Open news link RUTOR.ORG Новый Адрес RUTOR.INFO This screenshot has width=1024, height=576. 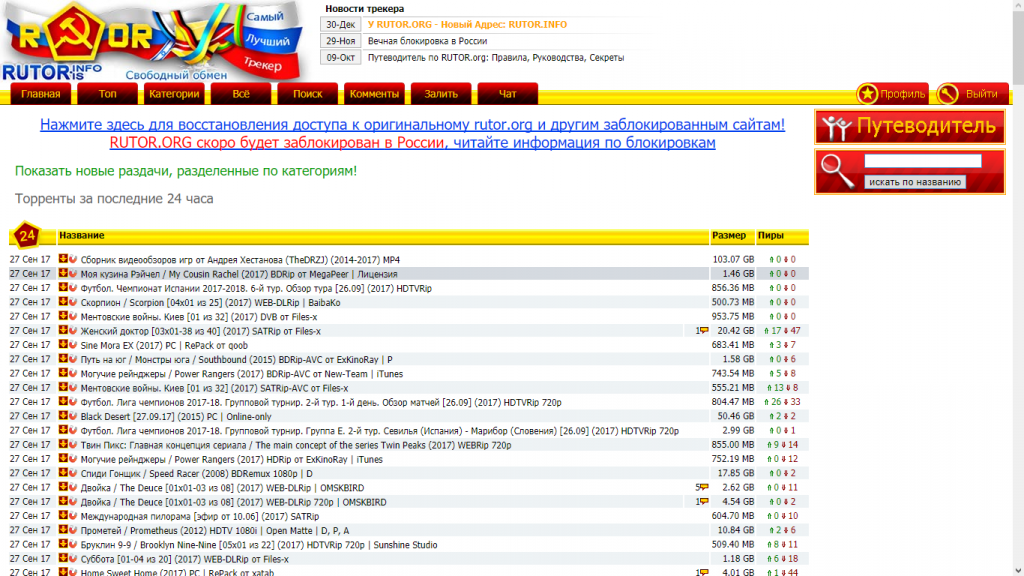pyautogui.click(x=467, y=24)
